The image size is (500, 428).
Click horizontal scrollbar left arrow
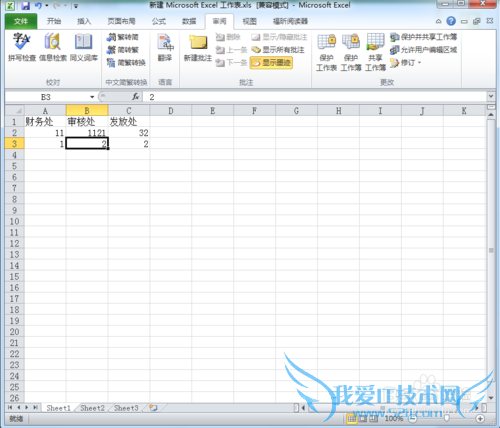point(303,408)
